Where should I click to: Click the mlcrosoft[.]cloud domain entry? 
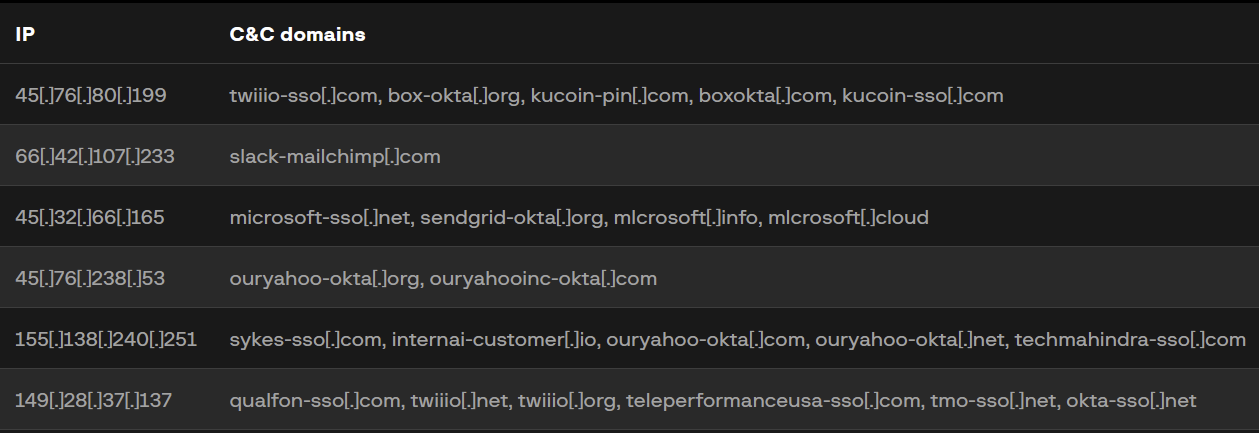coord(848,218)
